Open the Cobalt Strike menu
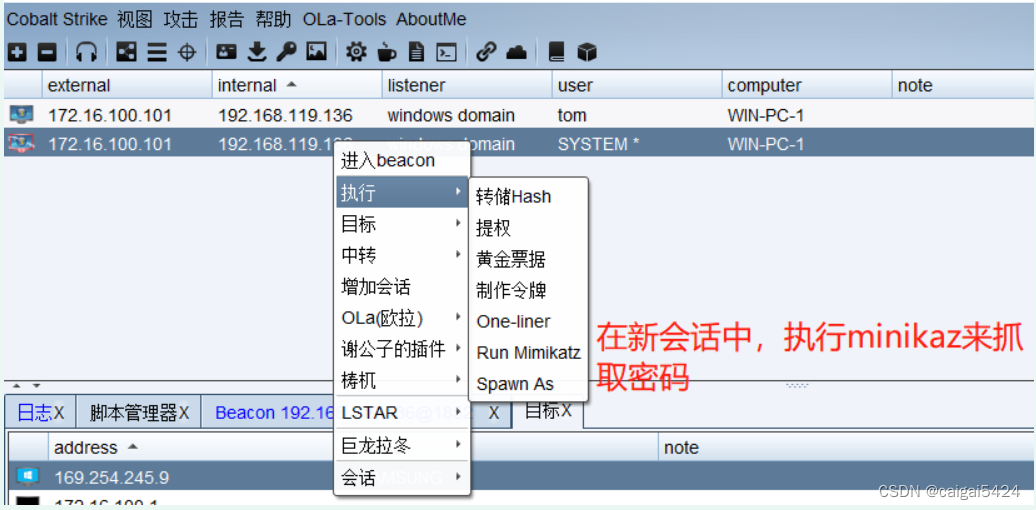The height and width of the screenshot is (510, 1036). pyautogui.click(x=57, y=20)
